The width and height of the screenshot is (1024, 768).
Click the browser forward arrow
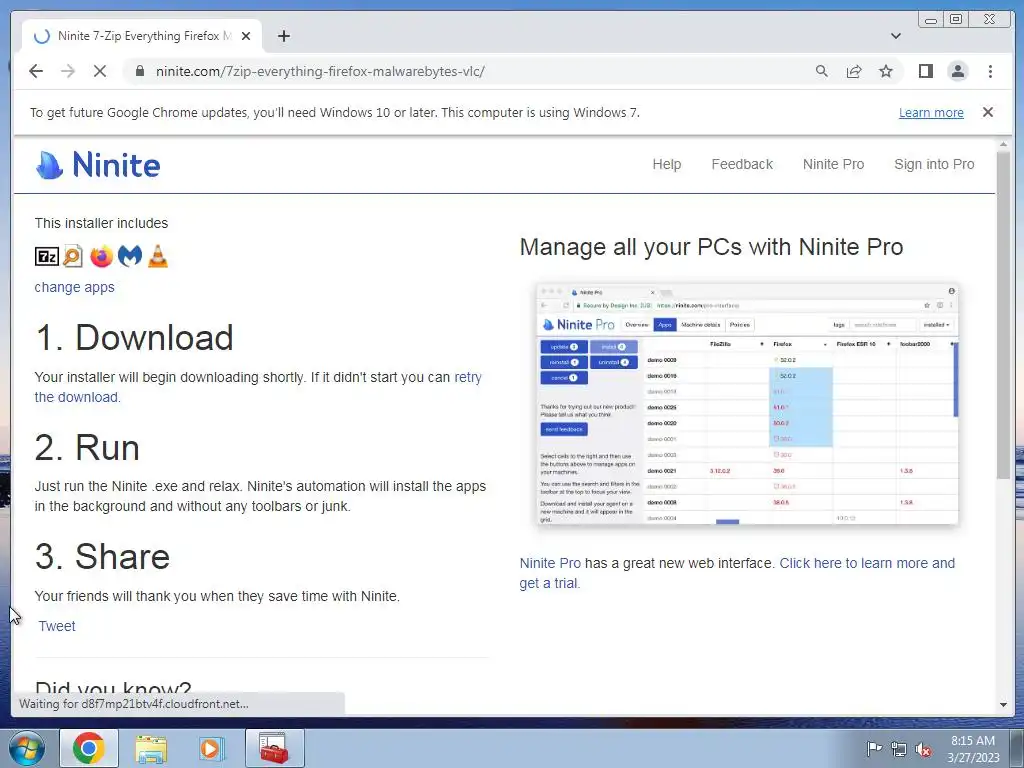[x=68, y=71]
